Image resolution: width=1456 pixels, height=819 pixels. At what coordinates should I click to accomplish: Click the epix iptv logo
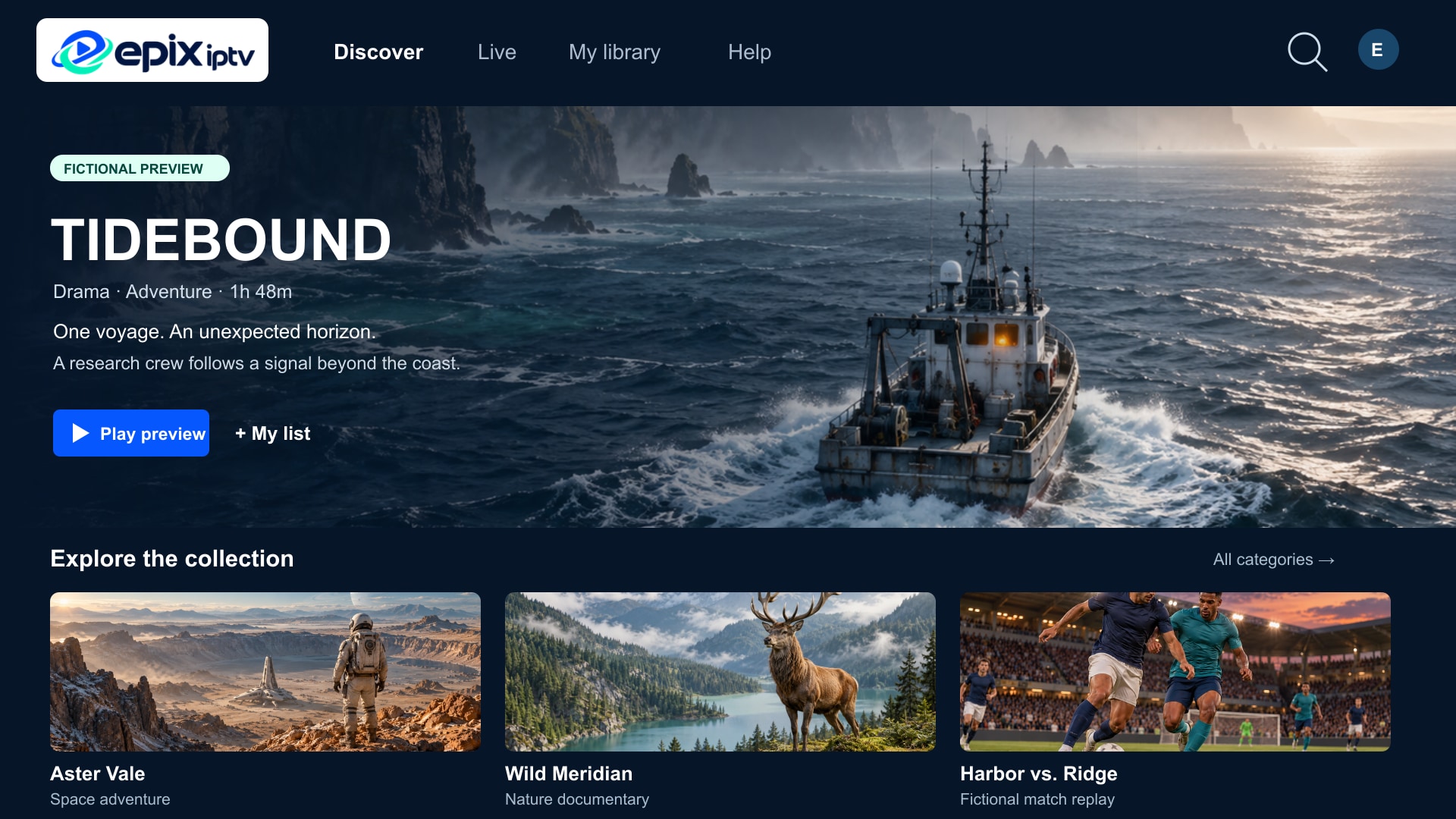[152, 50]
